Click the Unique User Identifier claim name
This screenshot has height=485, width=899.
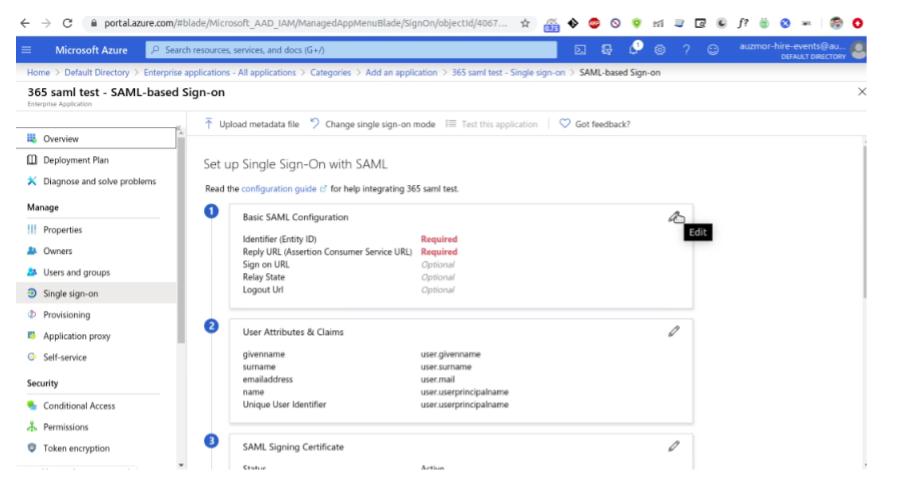(x=284, y=405)
